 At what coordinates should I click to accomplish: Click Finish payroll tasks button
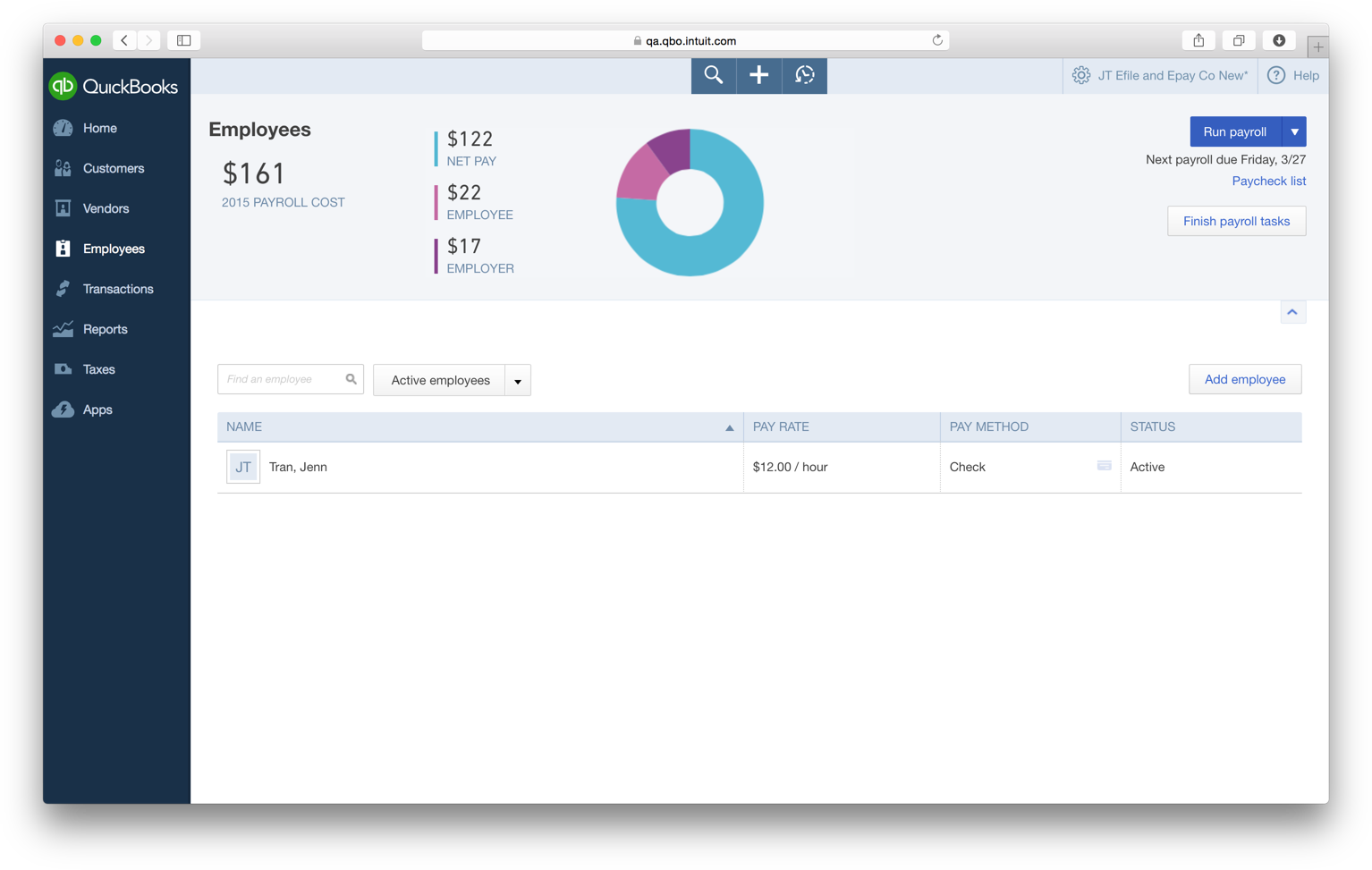[x=1236, y=221]
